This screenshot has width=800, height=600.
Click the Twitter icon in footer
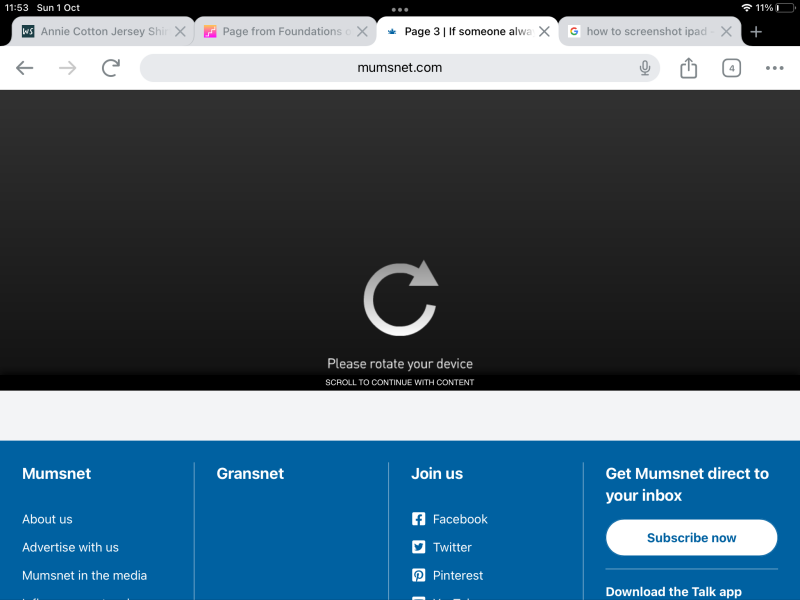(x=419, y=547)
